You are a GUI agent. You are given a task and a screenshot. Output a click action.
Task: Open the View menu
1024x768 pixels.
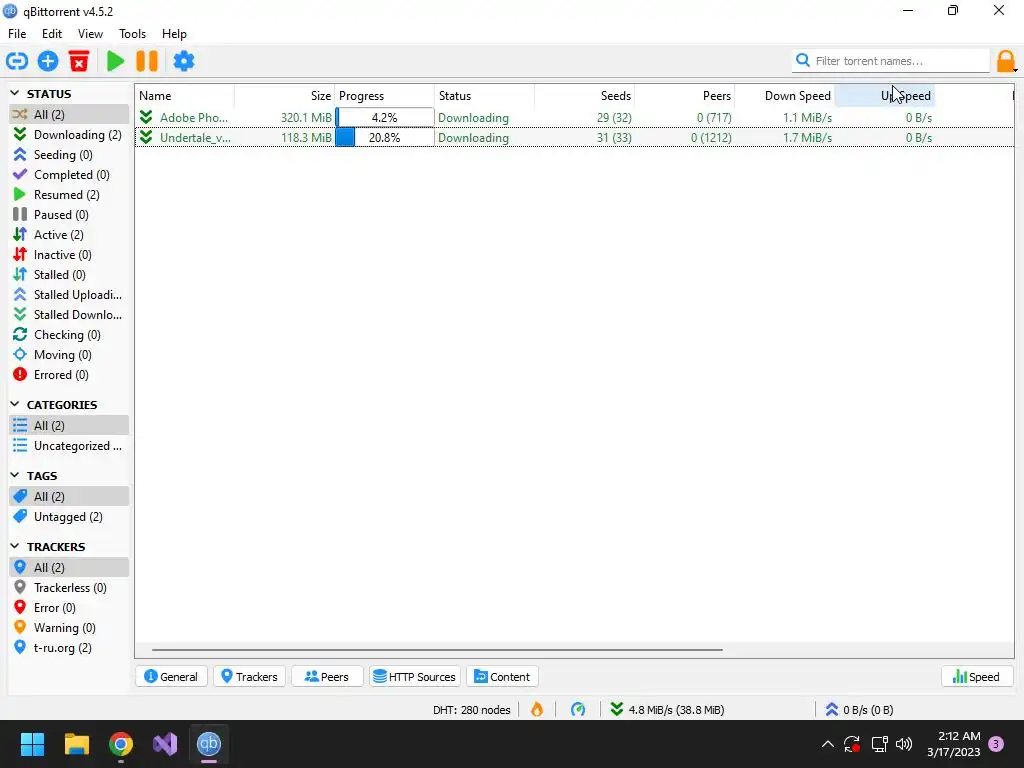[x=90, y=34]
